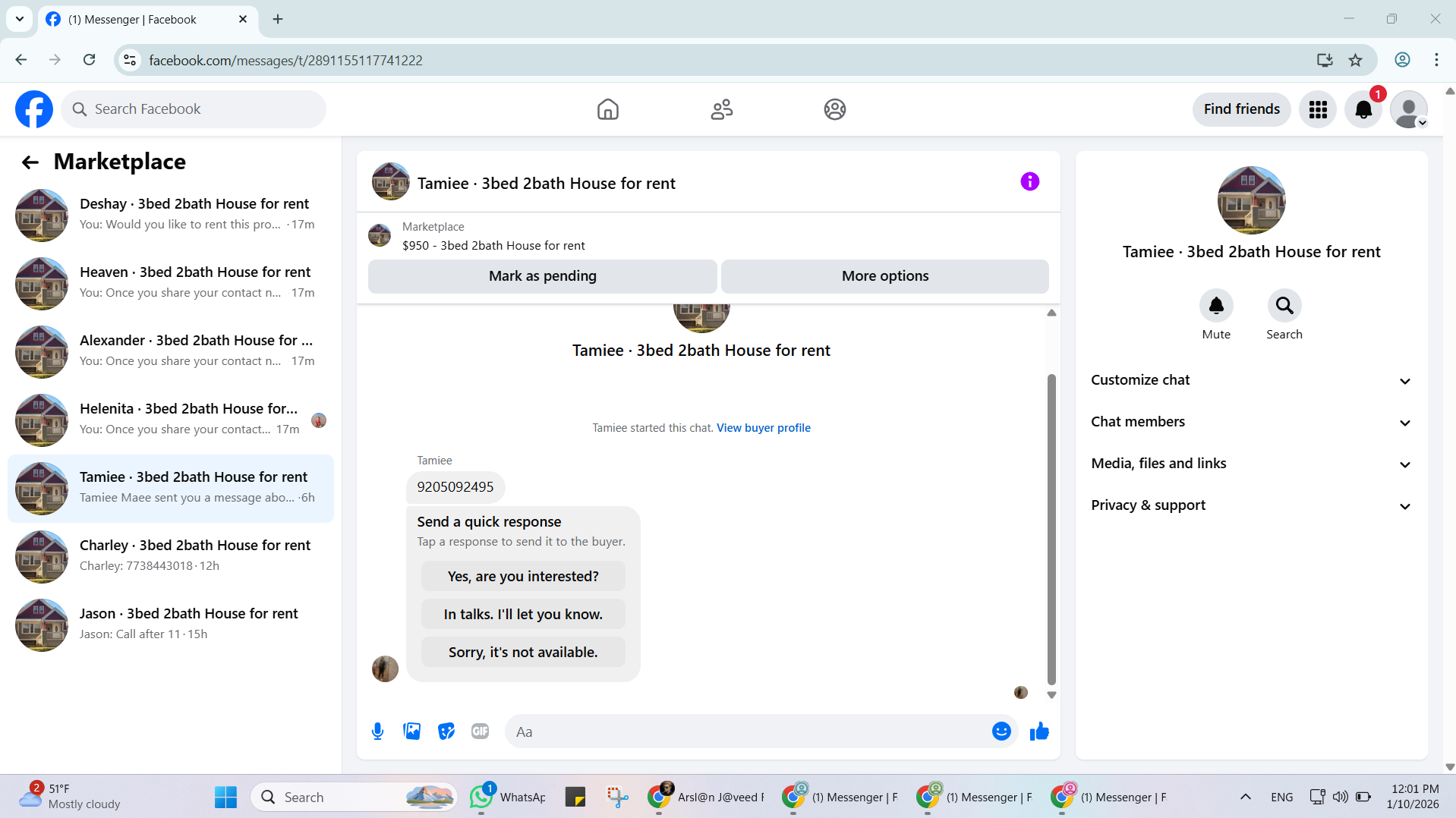Open the purple conversation information icon

click(1029, 181)
